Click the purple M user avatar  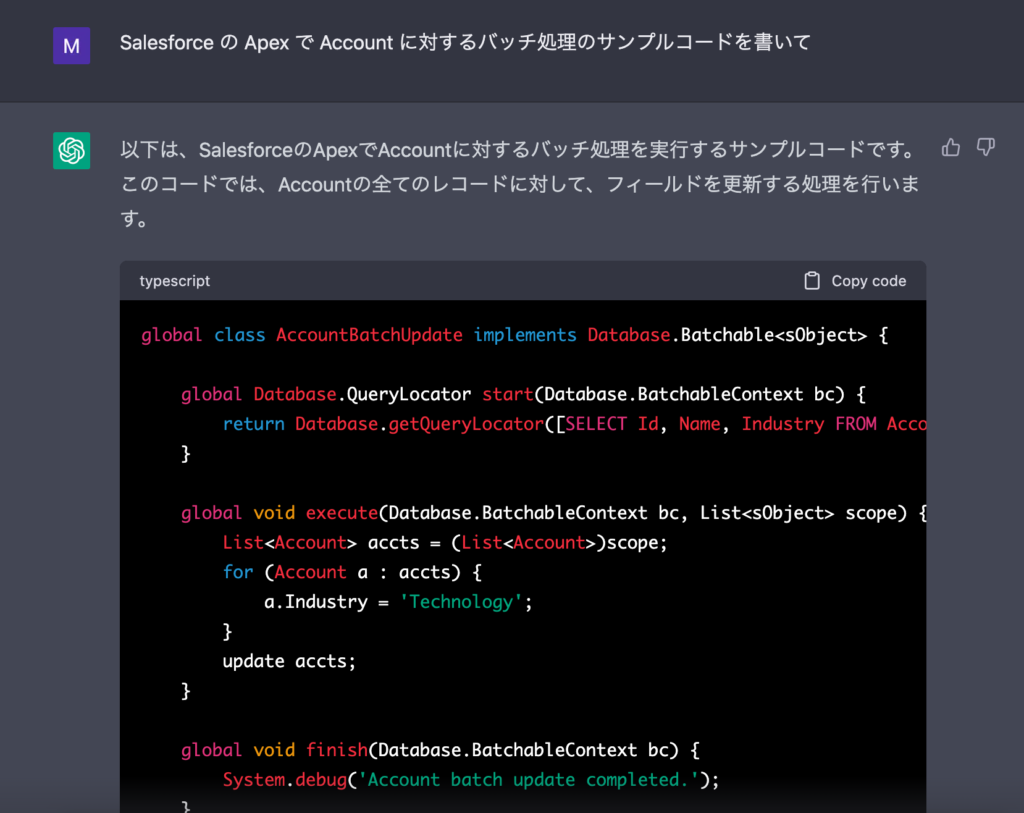71,45
